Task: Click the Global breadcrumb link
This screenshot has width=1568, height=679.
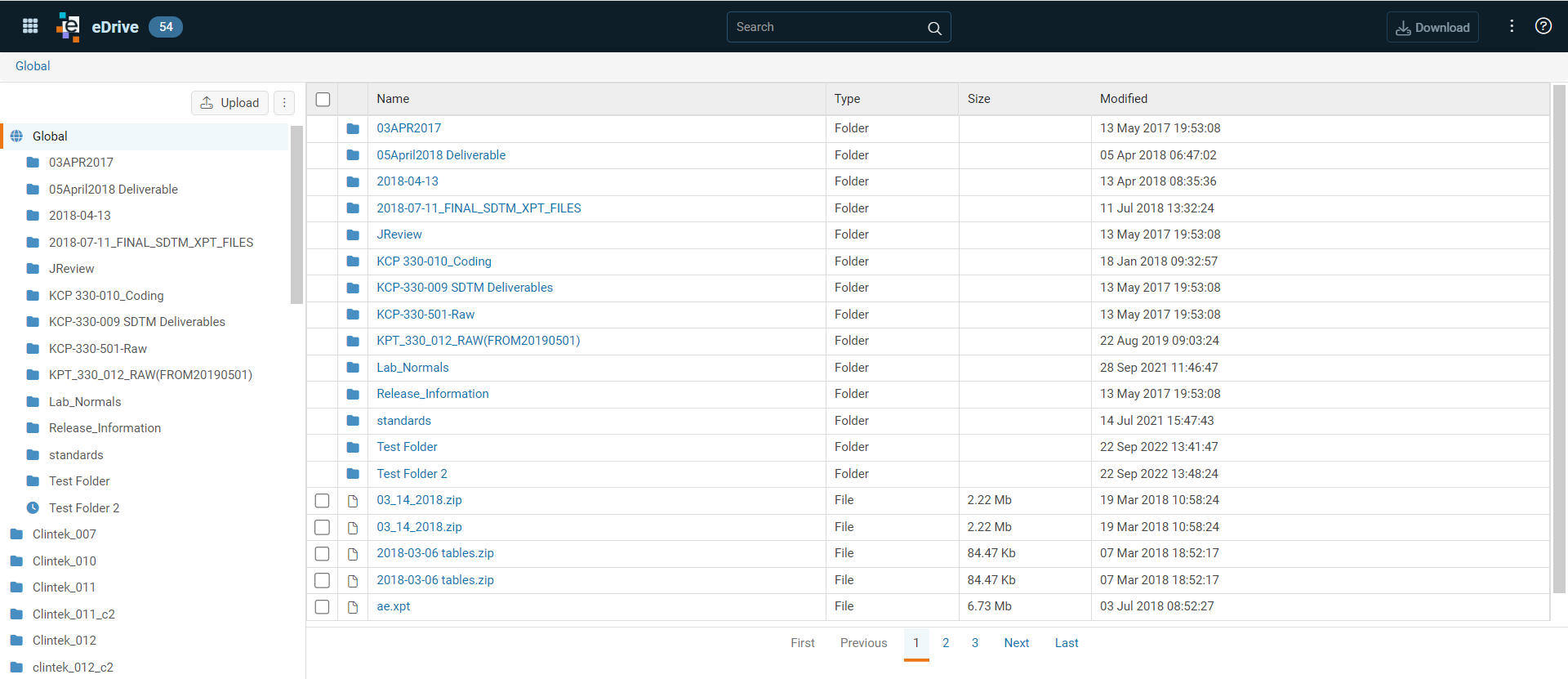Action: click(33, 66)
